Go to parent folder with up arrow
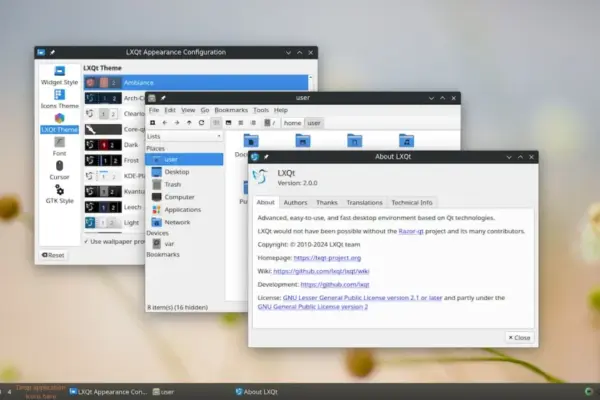 pyautogui.click(x=189, y=123)
